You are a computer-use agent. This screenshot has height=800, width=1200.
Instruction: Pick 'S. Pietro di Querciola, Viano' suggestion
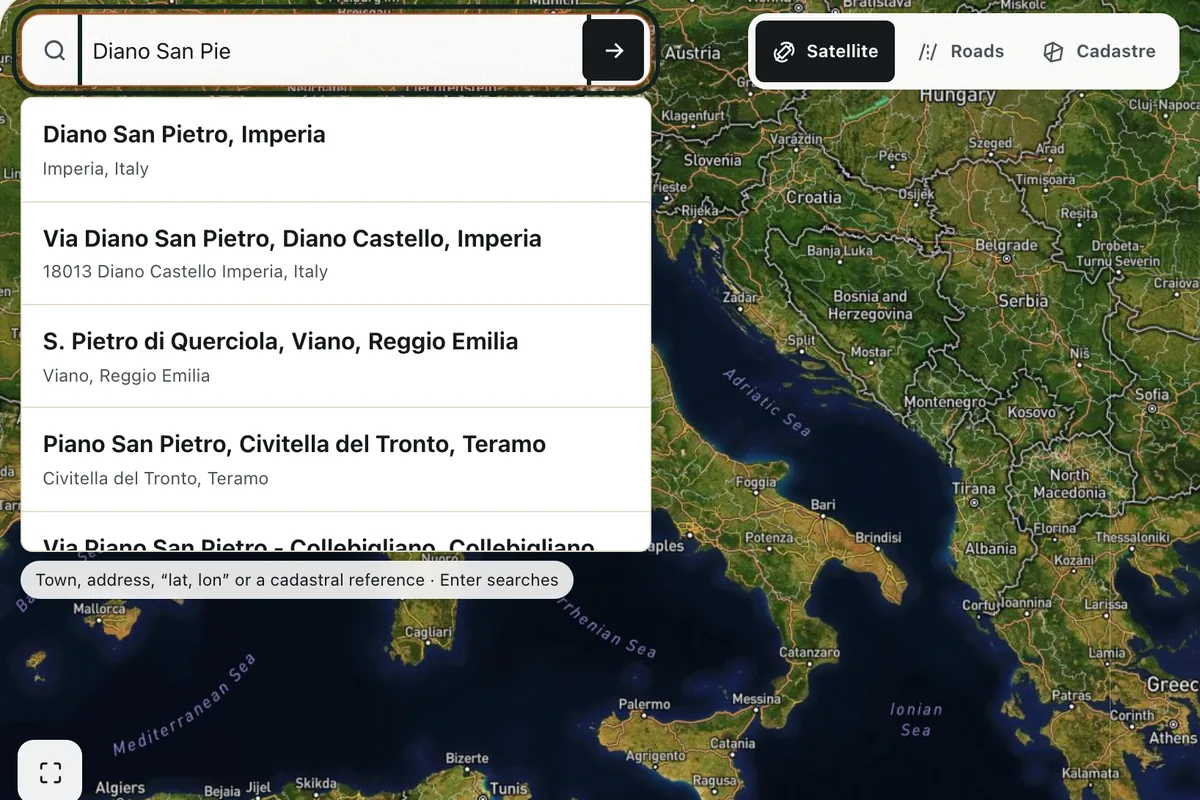click(x=336, y=357)
